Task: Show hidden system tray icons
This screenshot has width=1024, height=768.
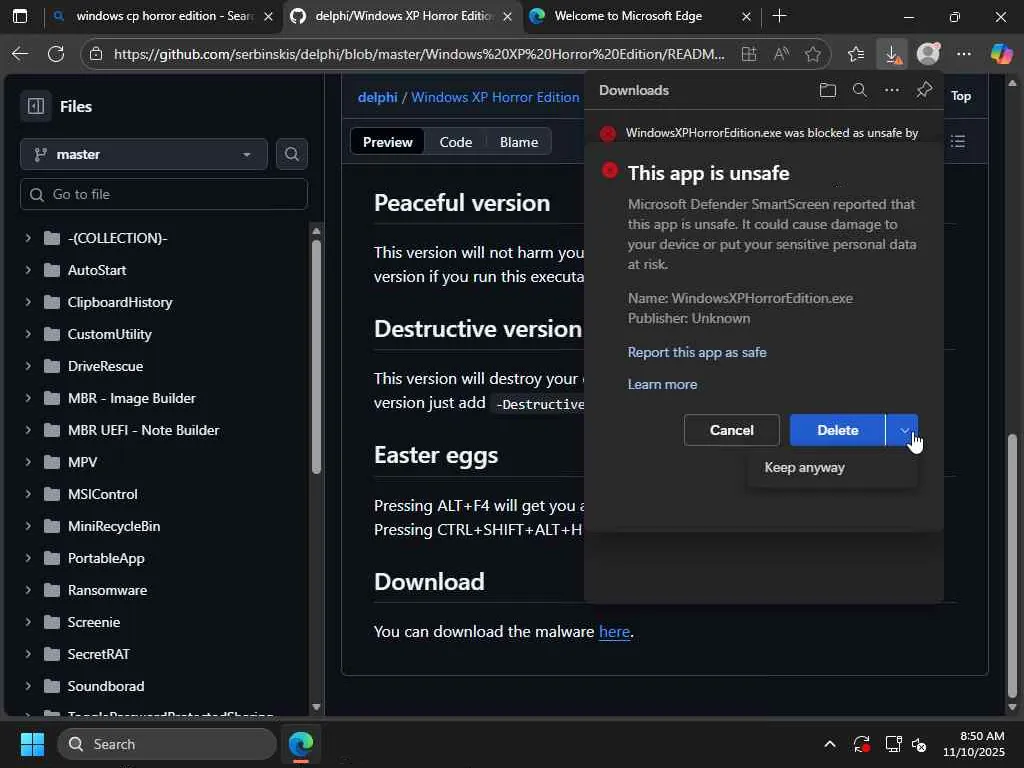Action: (x=829, y=744)
